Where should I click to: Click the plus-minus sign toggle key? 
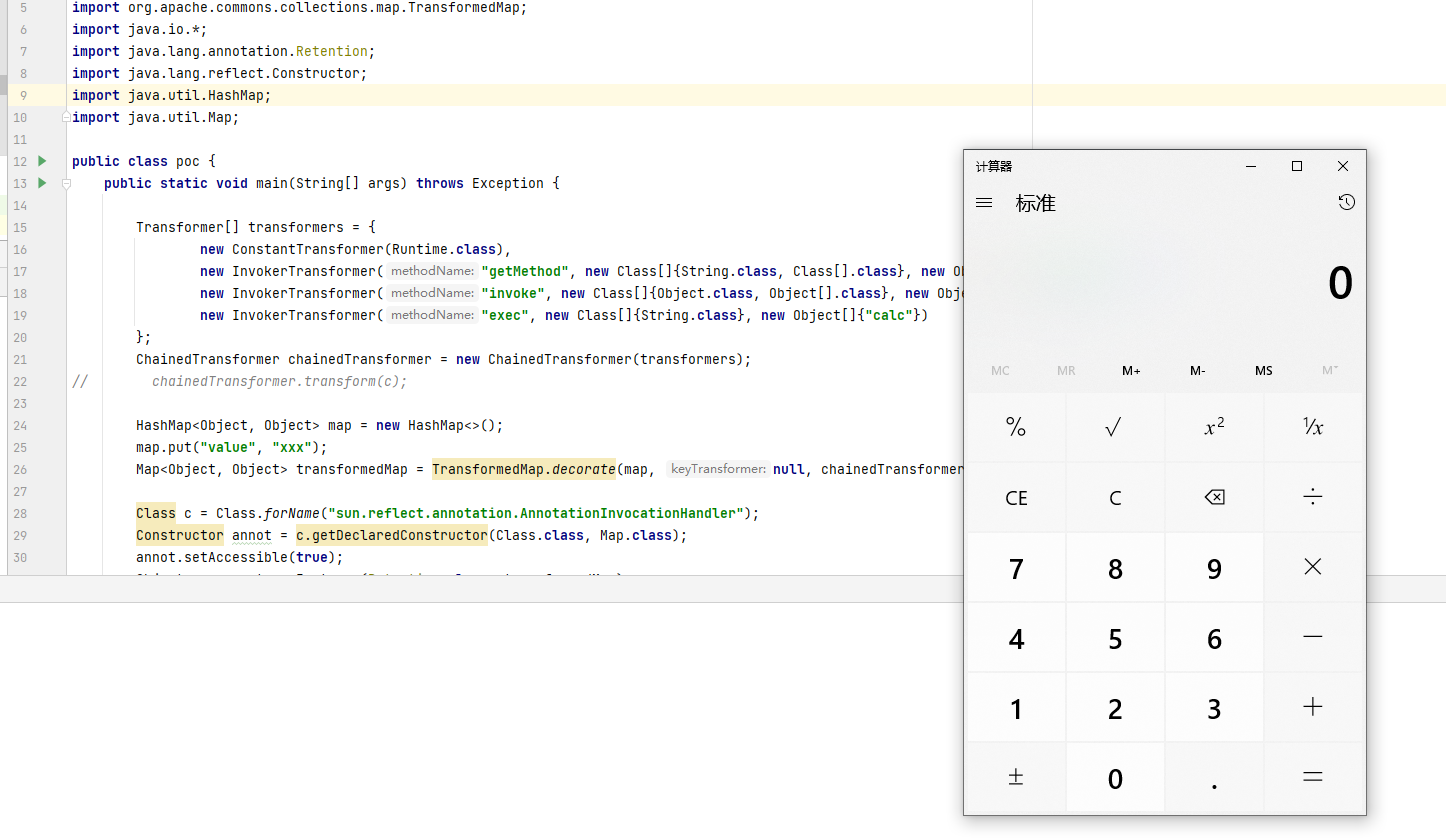[x=1016, y=777]
